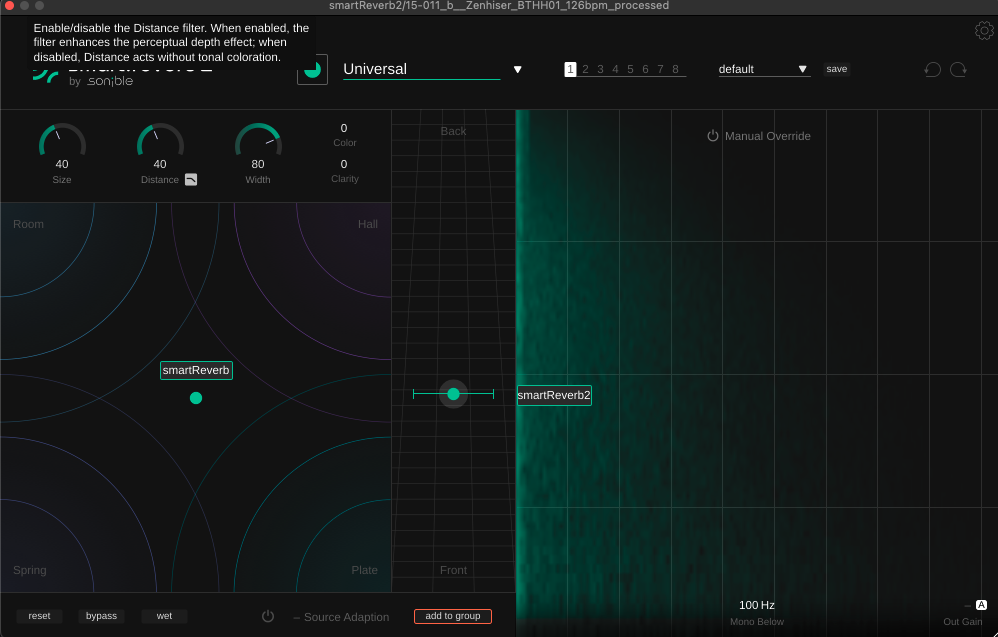
Task: Select state slot 1
Action: 570,69
